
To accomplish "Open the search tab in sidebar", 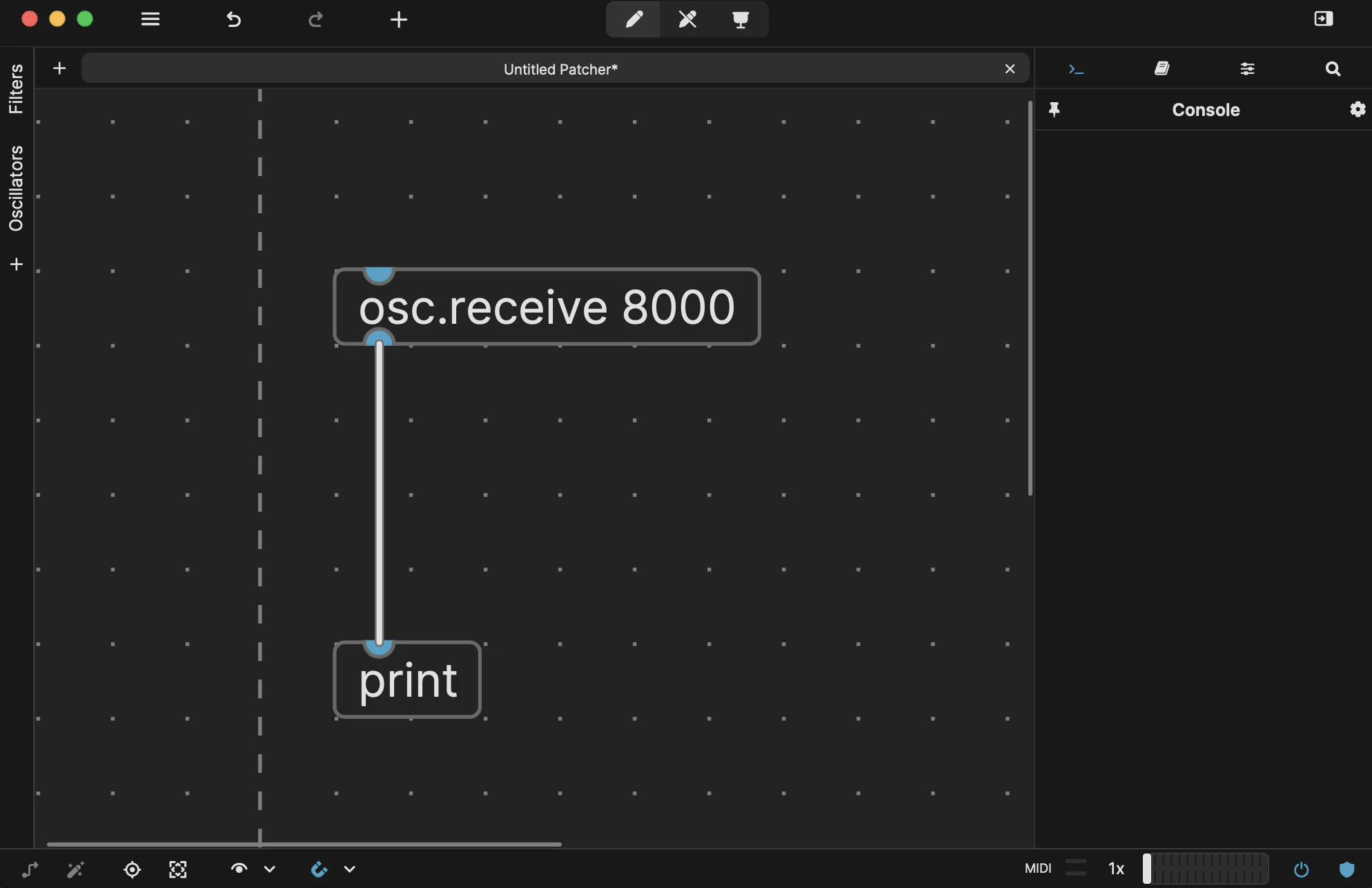I will [x=1333, y=68].
